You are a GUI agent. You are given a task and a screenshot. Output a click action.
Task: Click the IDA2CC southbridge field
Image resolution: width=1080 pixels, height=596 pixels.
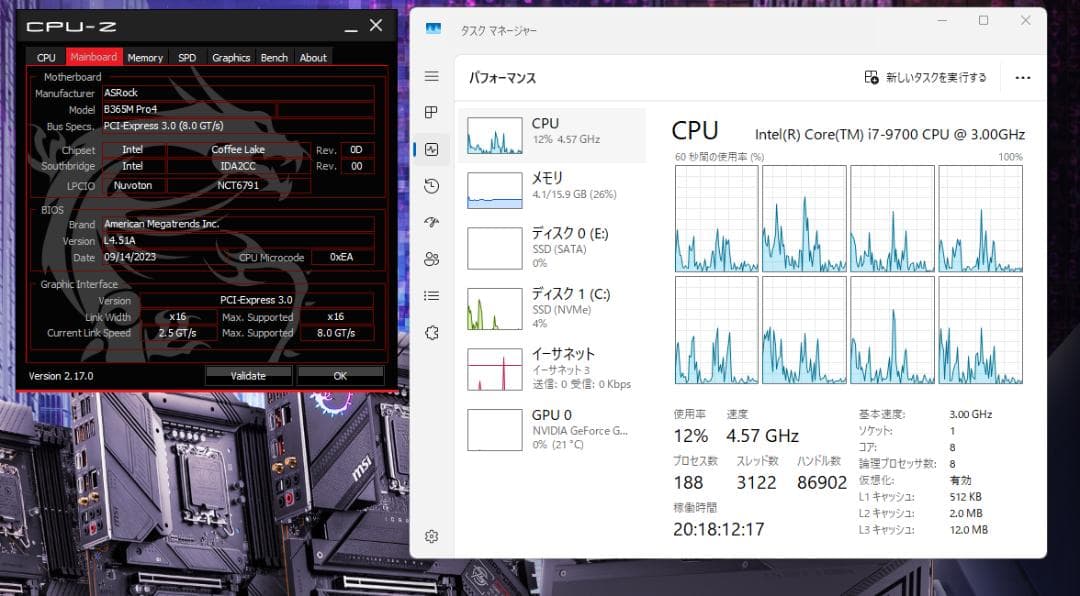pos(238,165)
